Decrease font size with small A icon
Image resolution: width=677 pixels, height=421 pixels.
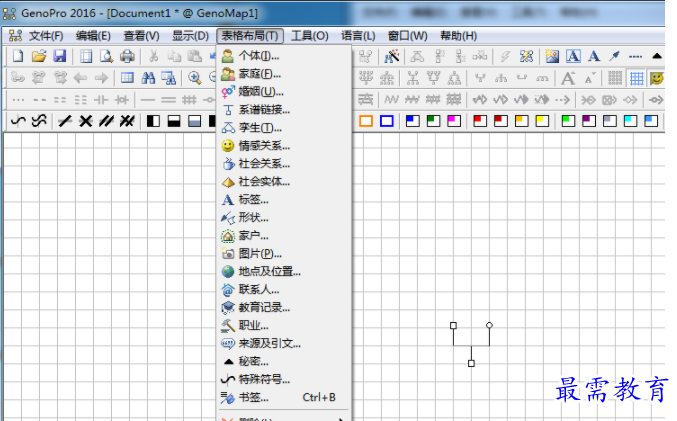pos(590,78)
